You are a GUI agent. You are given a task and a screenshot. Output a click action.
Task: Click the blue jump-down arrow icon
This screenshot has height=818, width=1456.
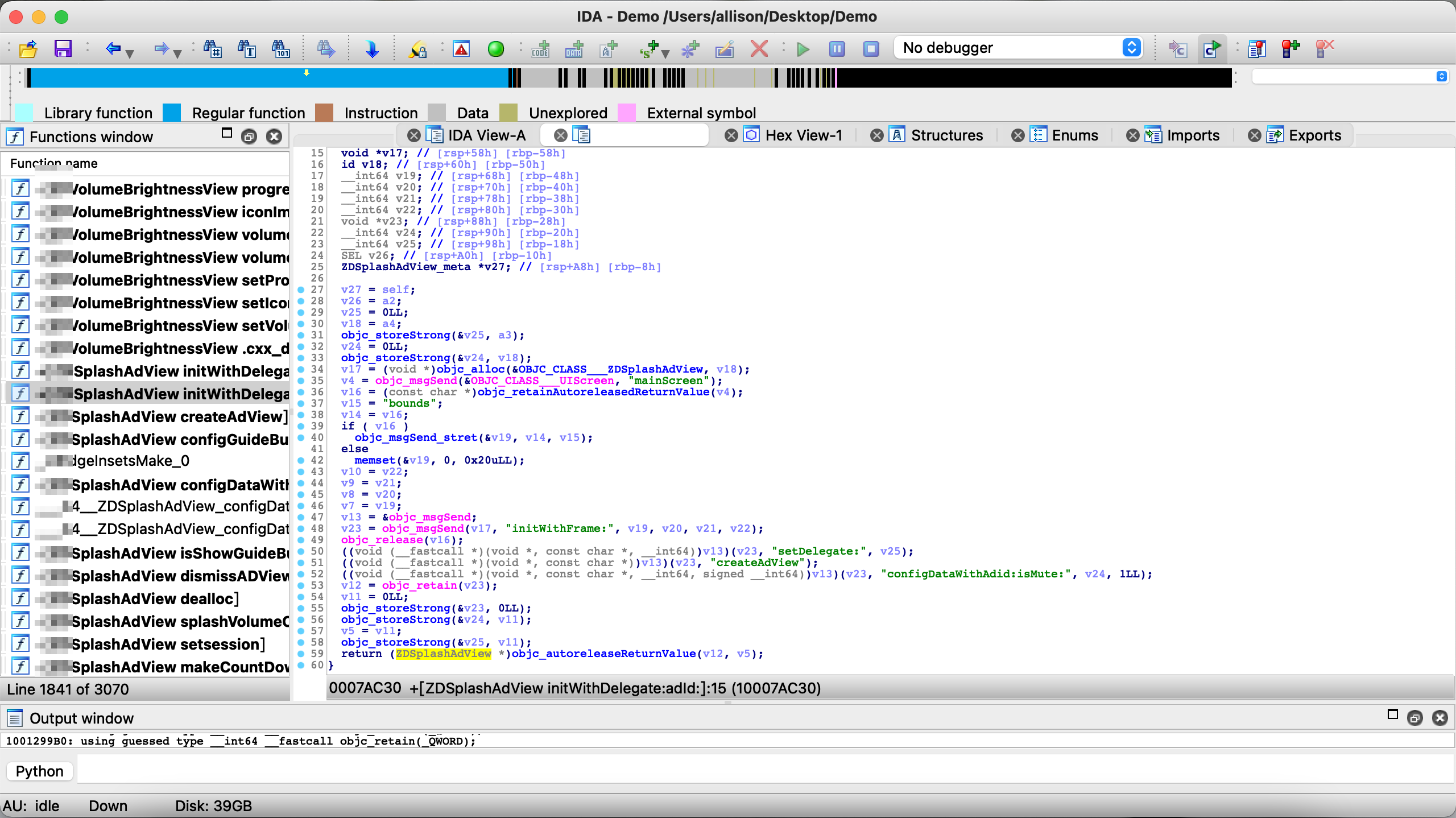[x=372, y=49]
